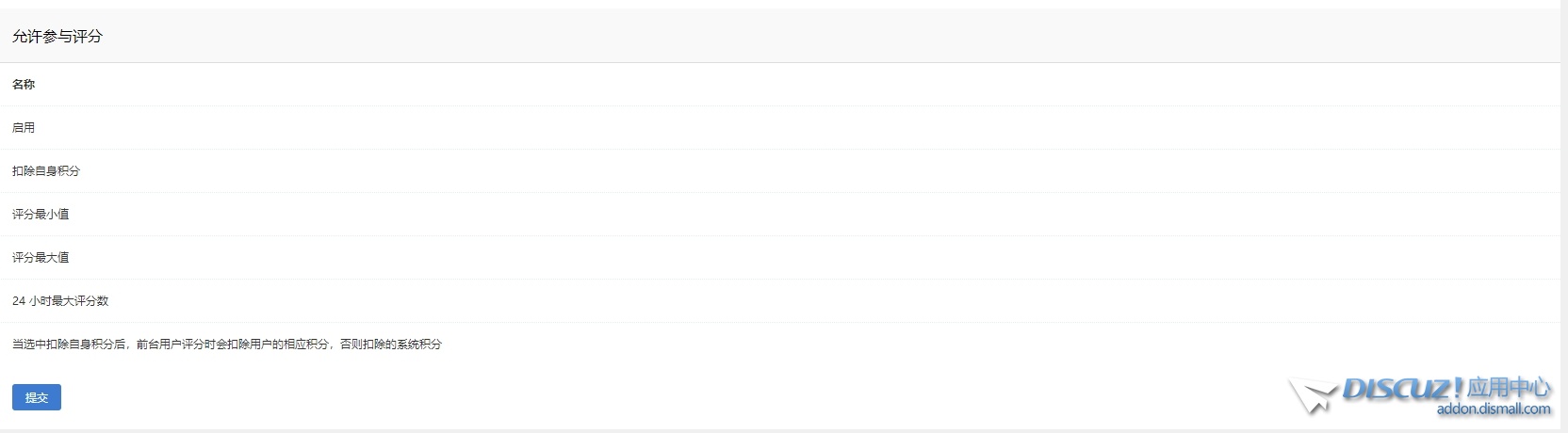Screen dimensions: 1568x433
Task: Select the 24 小时最大评分数 row label
Action: click(60, 301)
